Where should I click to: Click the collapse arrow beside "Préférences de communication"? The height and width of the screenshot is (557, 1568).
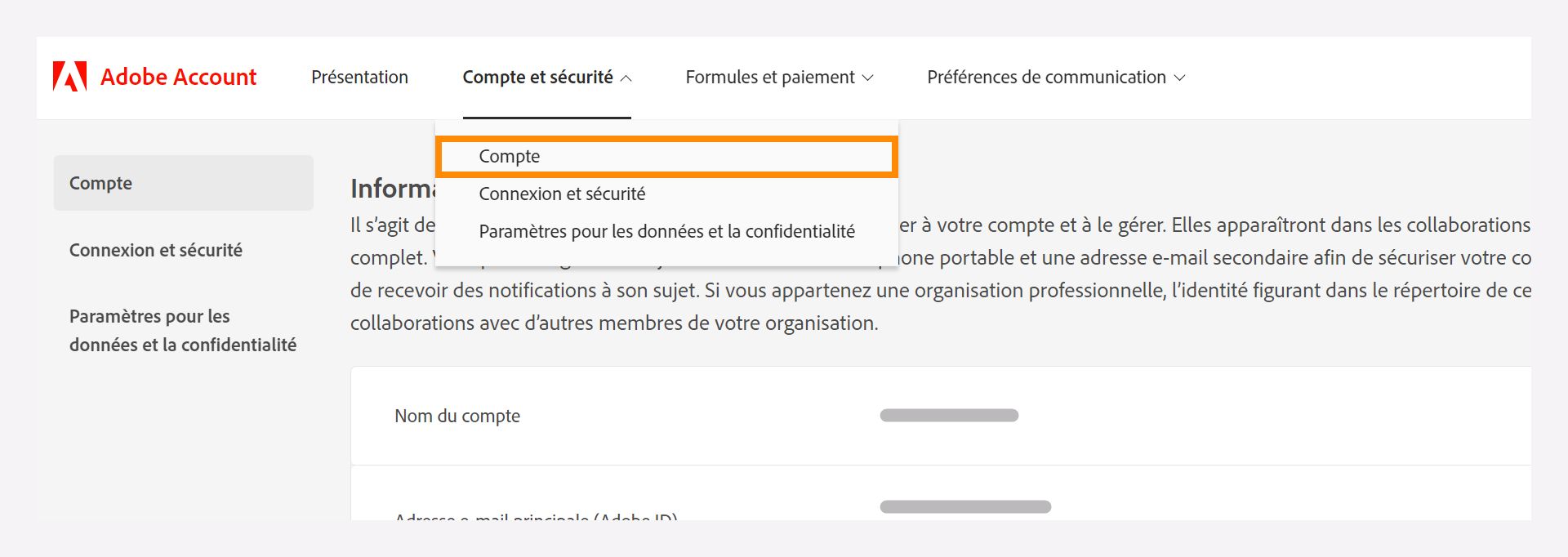click(x=1179, y=78)
